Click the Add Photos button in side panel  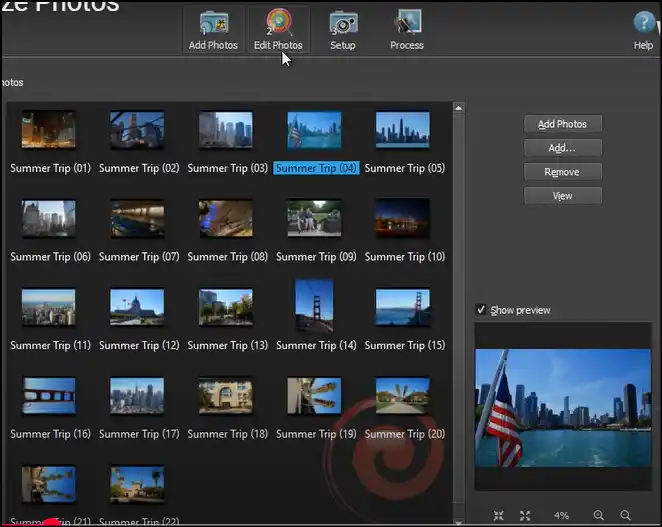coord(563,124)
